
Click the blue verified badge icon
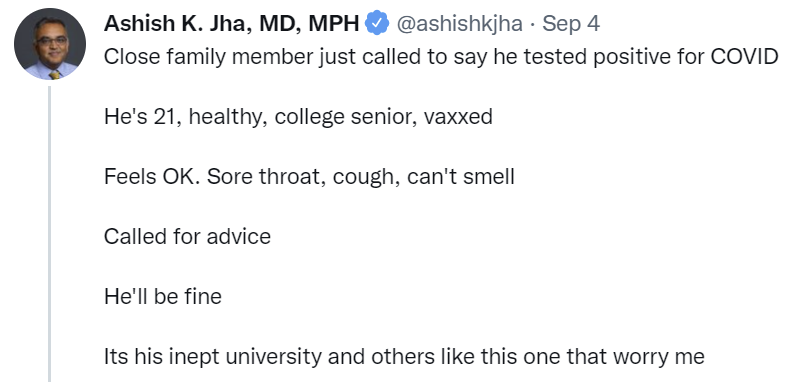(x=377, y=23)
